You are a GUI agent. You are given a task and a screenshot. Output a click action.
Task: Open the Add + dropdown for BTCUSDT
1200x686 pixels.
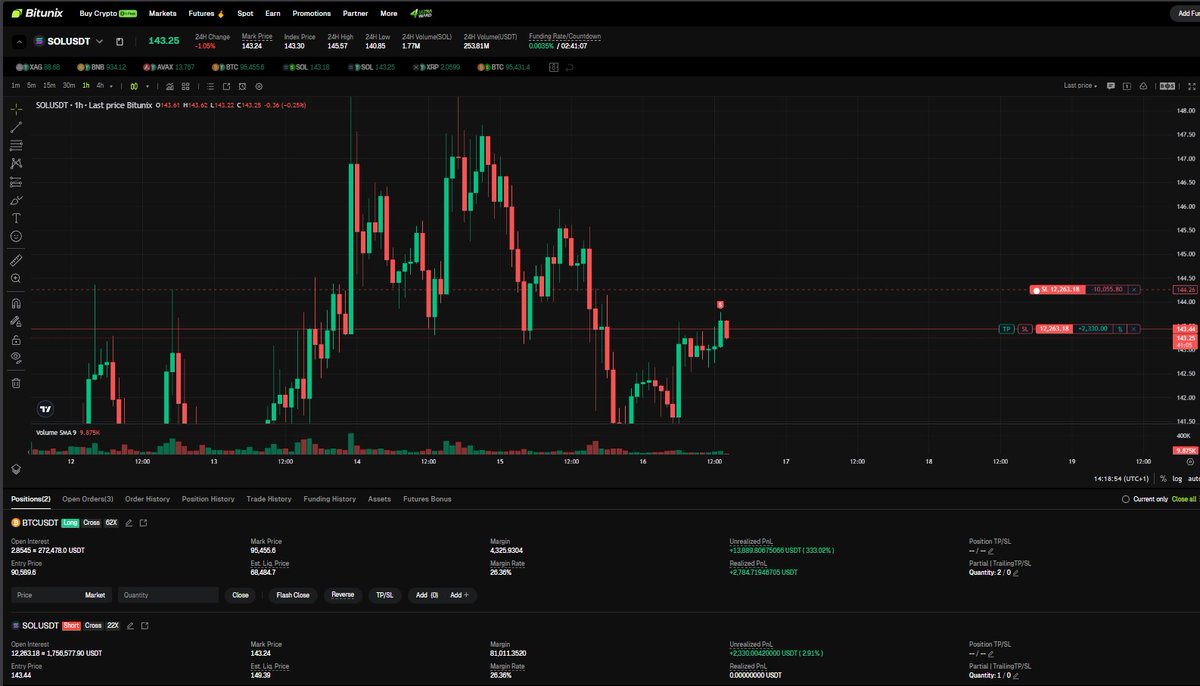(x=460, y=595)
